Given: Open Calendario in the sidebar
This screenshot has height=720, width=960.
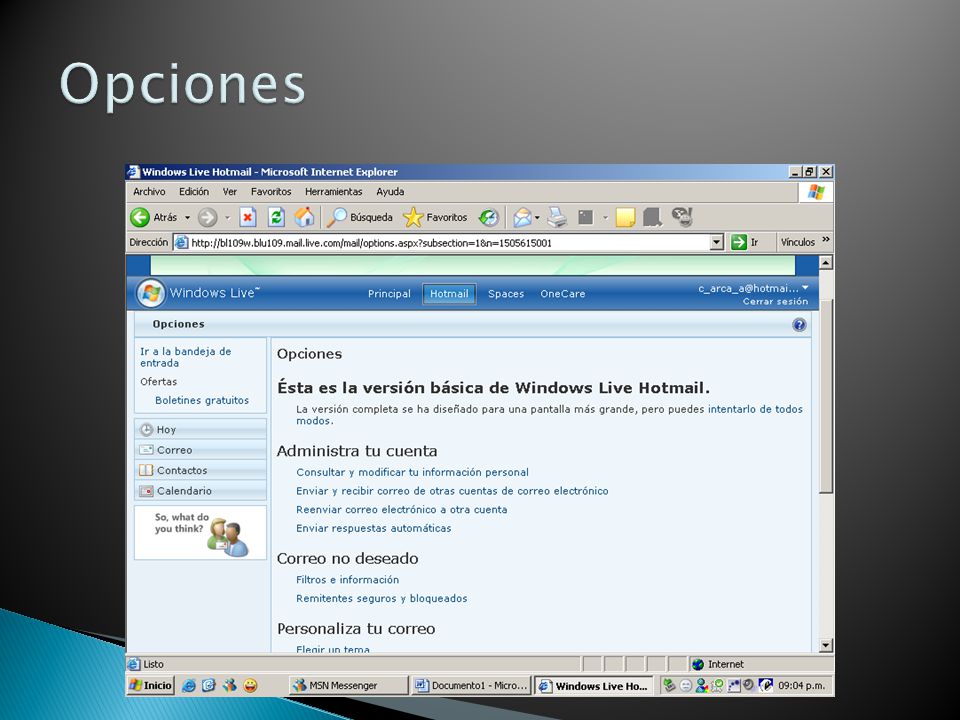Looking at the screenshot, I should [200, 490].
